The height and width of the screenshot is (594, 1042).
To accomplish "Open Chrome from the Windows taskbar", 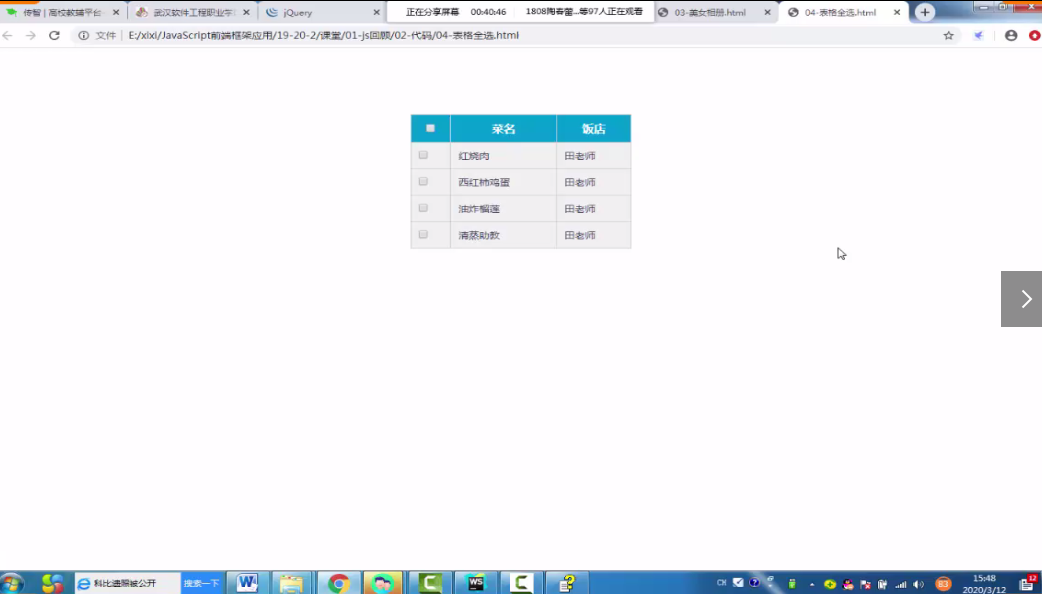I will pos(339,583).
